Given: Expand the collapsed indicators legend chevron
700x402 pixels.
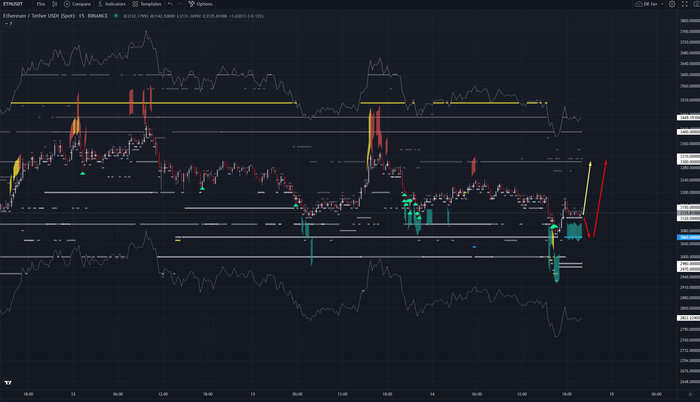Looking at the screenshot, I should tap(8, 24).
